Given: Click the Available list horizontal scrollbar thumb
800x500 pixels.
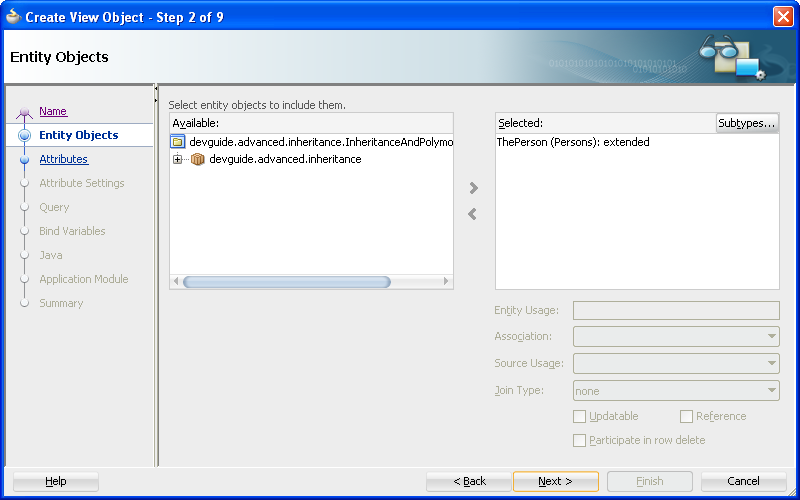Looking at the screenshot, I should click(x=287, y=282).
